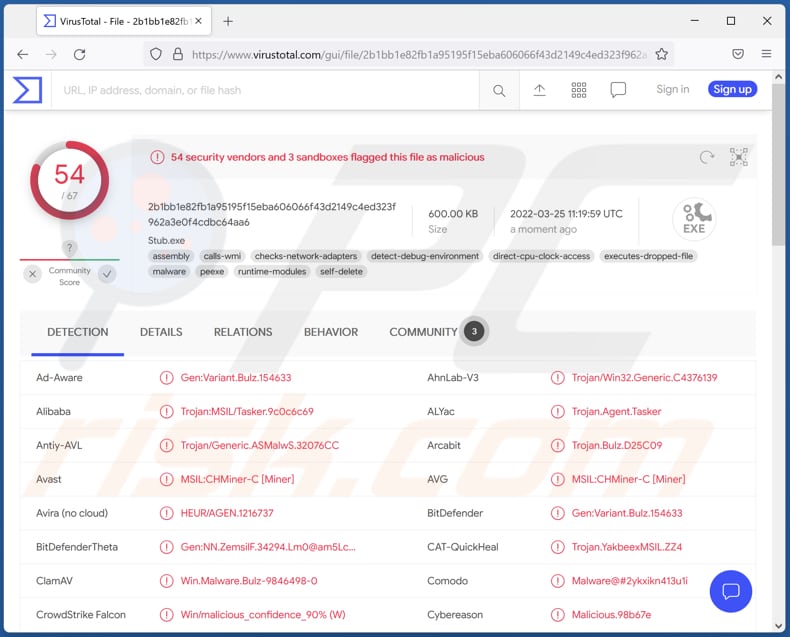Close the VirusTotal browser tab
790x637 pixels.
pos(199,21)
